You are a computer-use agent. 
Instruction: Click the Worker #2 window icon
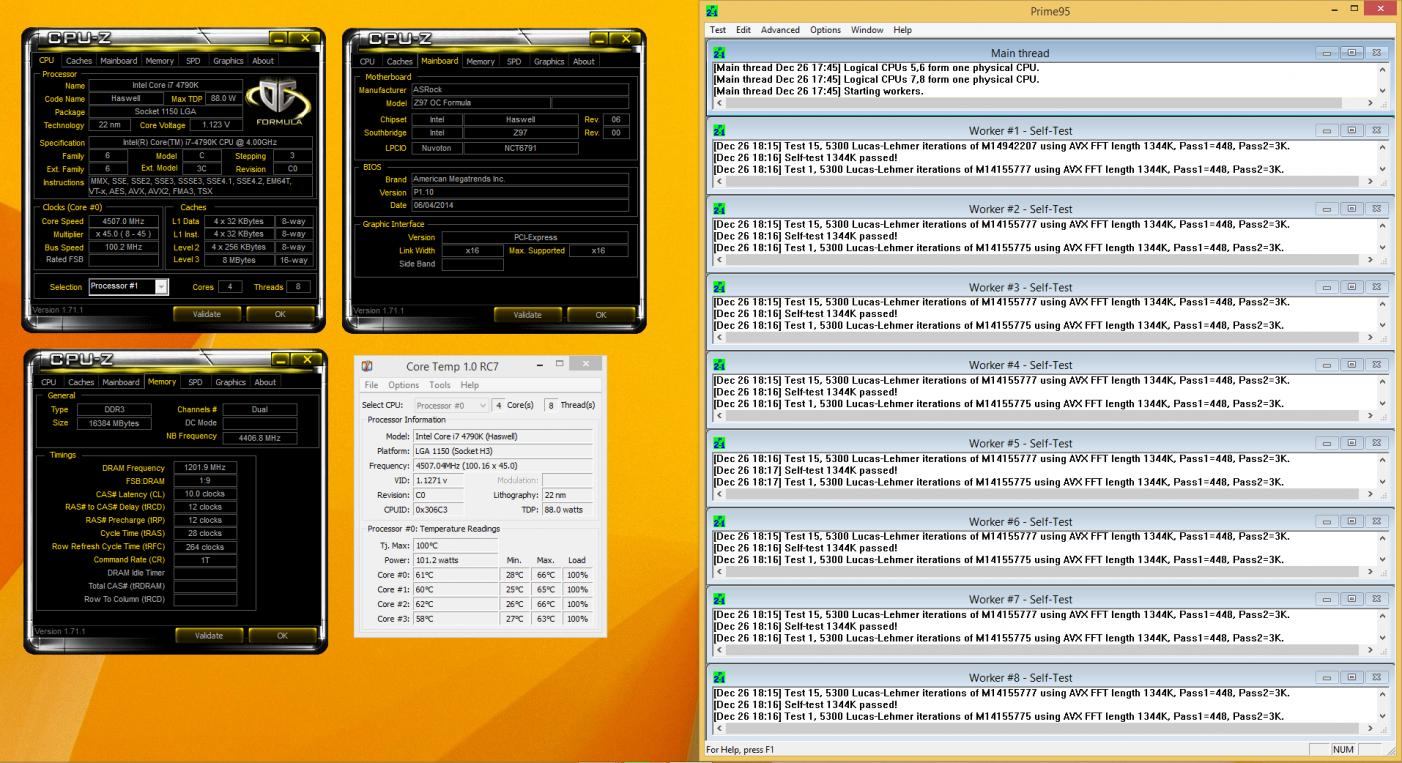(x=718, y=209)
